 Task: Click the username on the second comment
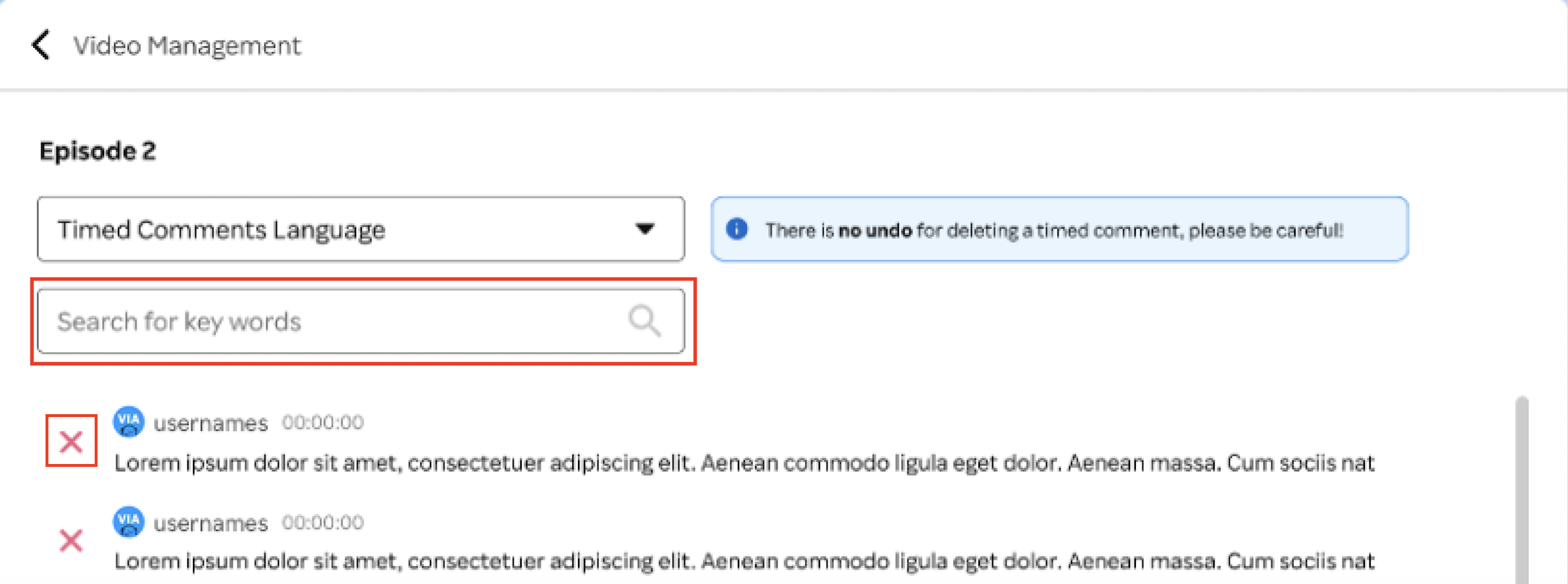click(x=210, y=523)
